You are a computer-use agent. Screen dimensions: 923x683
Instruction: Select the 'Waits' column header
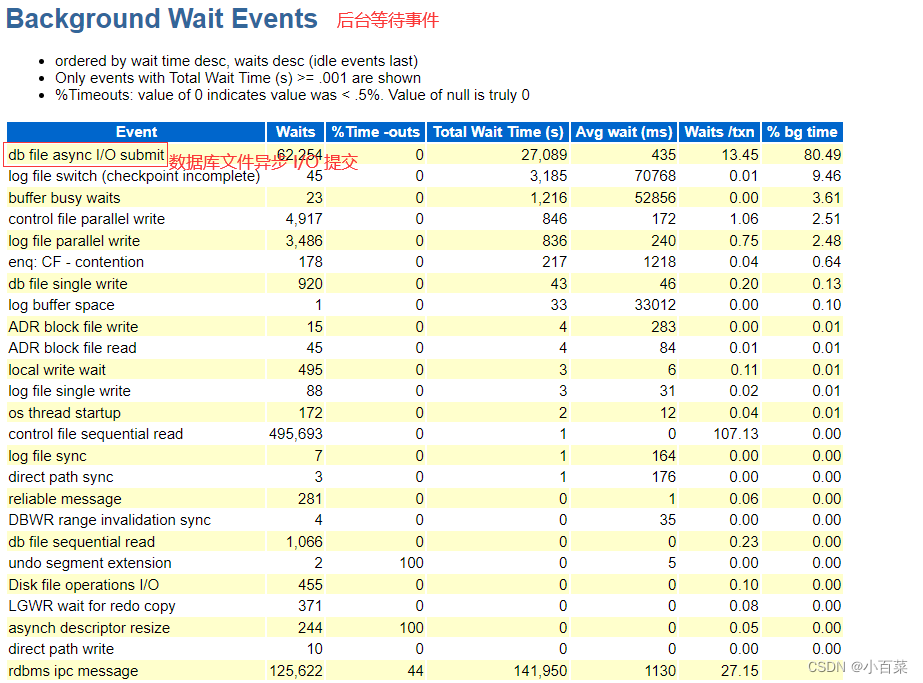click(296, 132)
